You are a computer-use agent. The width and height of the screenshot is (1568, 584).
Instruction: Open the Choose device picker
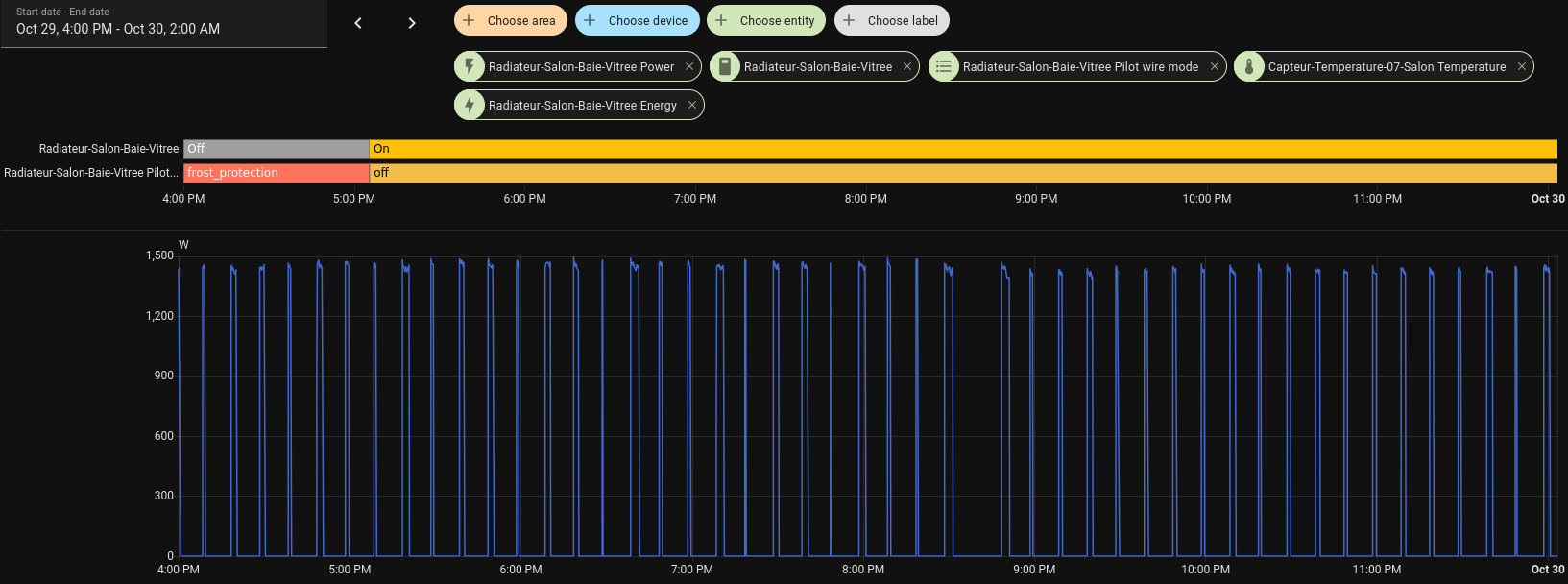(637, 20)
